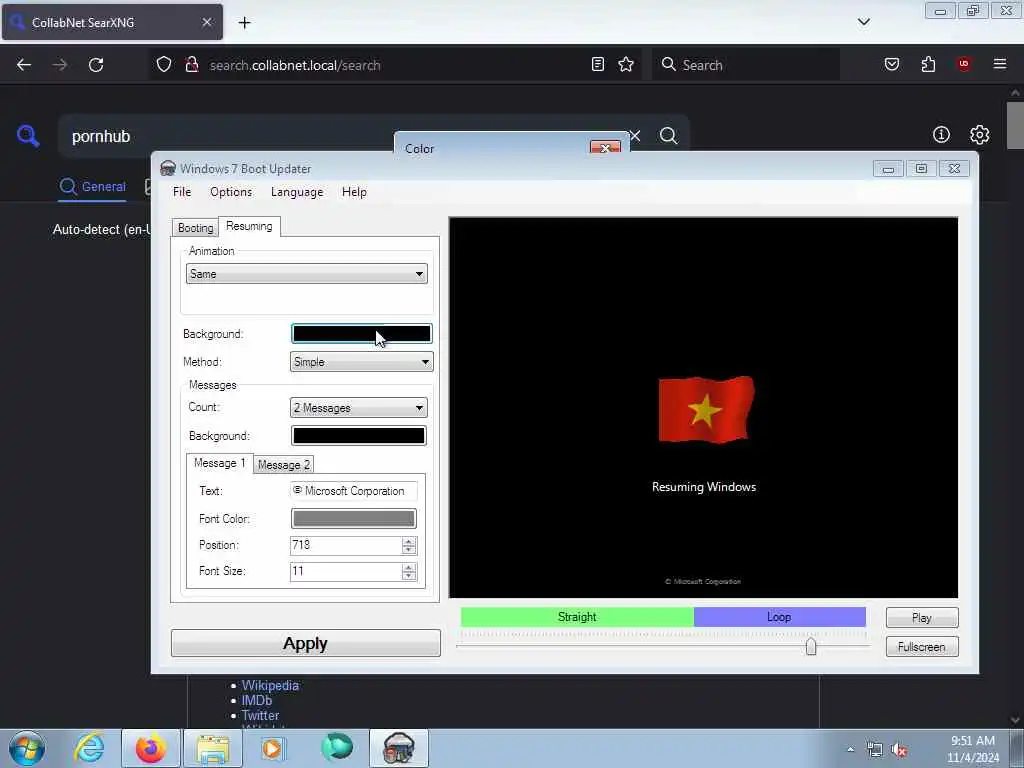This screenshot has width=1024, height=768.
Task: Click the Windows Start orb
Action: [x=27, y=748]
